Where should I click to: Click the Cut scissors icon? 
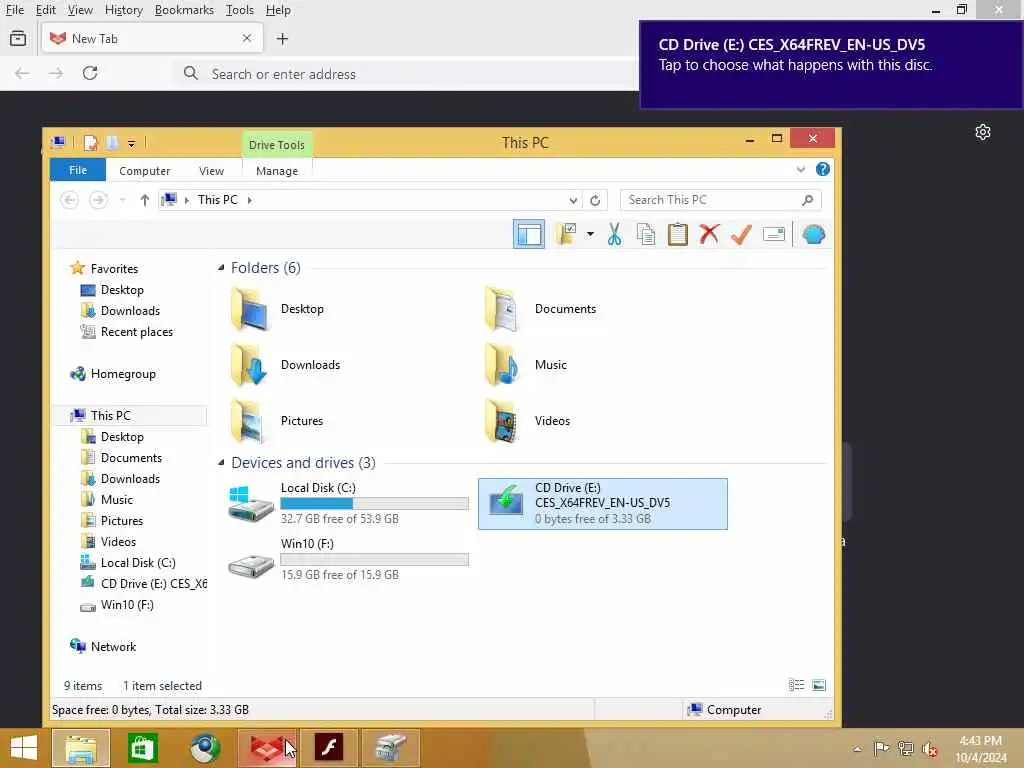point(614,234)
